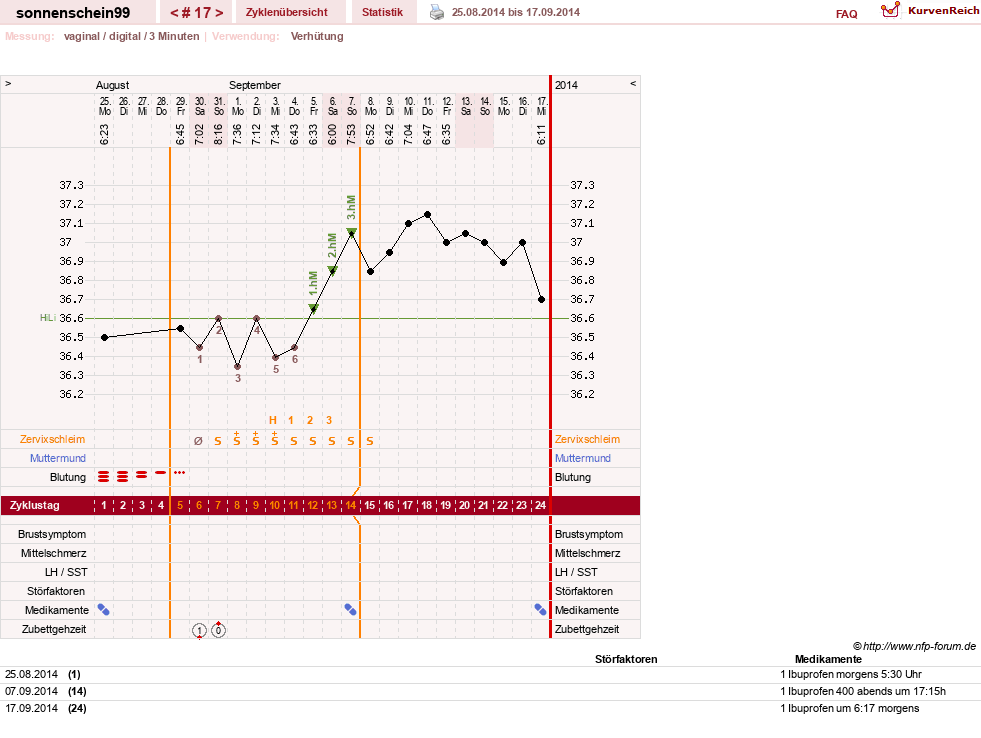Click '1 Ibuprofen 400 abends um 17:15h' entry
981x738 pixels.
(x=863, y=691)
